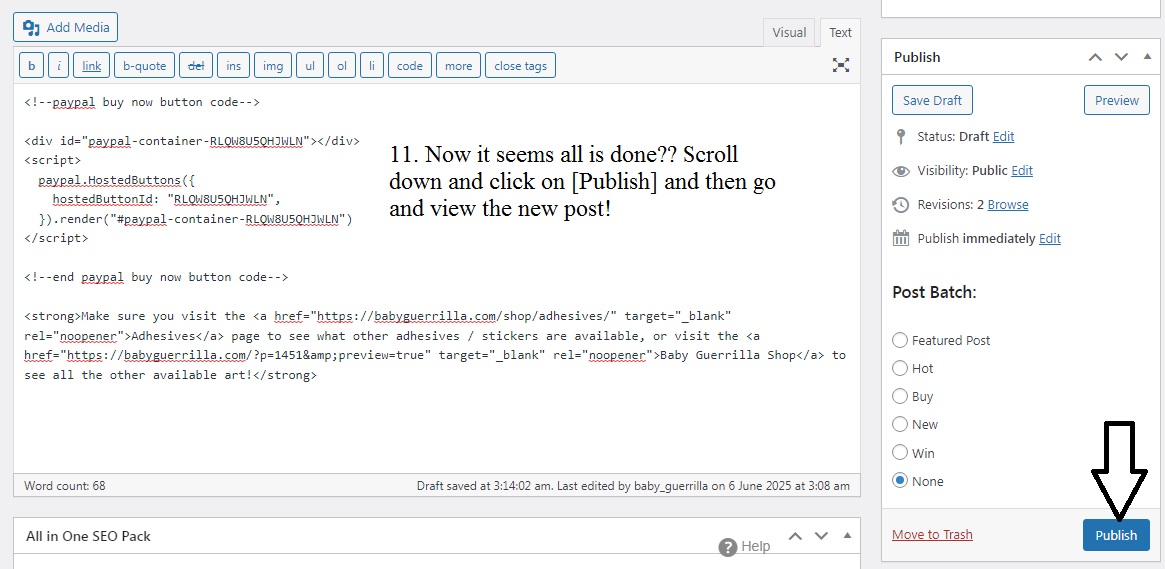Move Publish panel up
This screenshot has width=1165, height=569.
(1095, 57)
